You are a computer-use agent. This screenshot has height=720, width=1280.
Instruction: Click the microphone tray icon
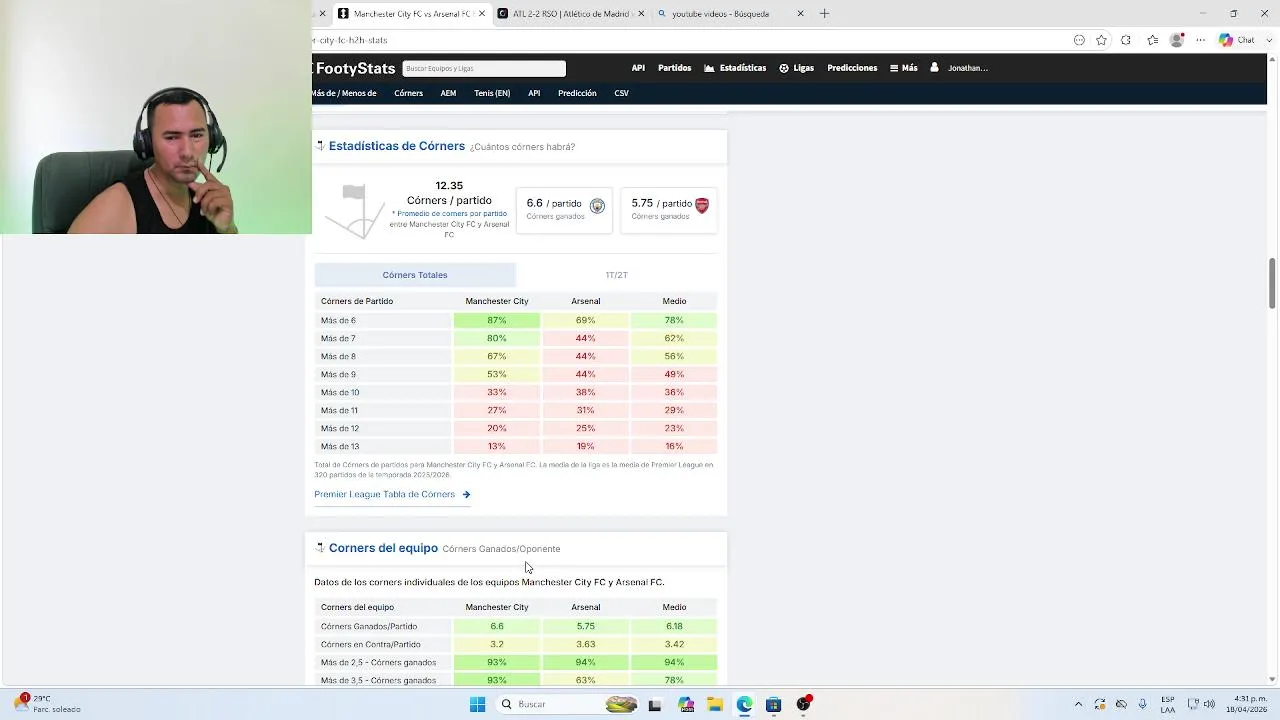1142,704
